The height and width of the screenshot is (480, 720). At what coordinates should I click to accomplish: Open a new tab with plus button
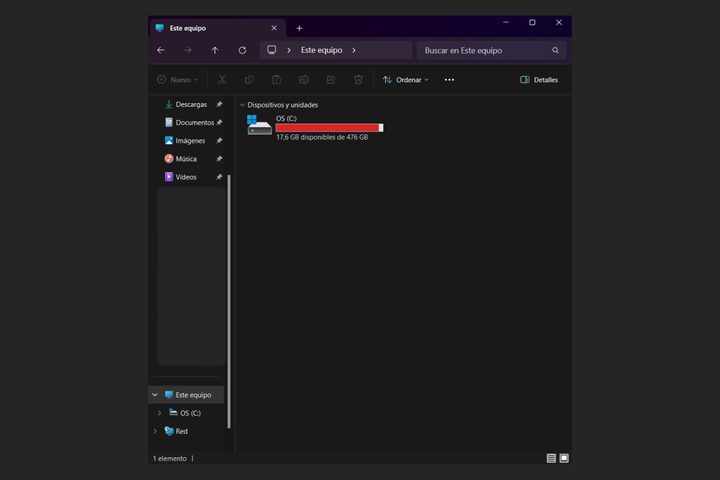[299, 28]
